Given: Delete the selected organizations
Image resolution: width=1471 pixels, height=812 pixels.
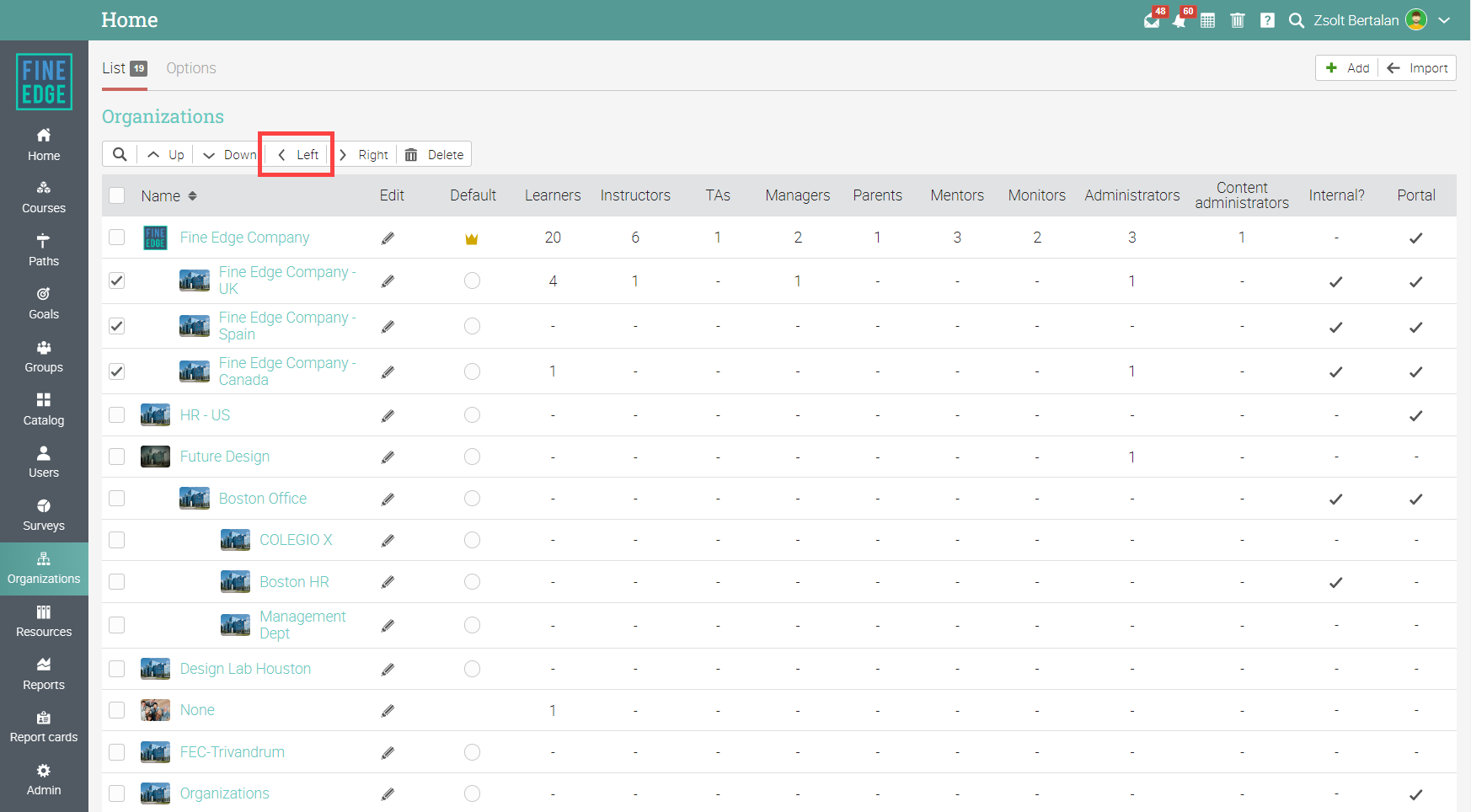Looking at the screenshot, I should (x=434, y=154).
